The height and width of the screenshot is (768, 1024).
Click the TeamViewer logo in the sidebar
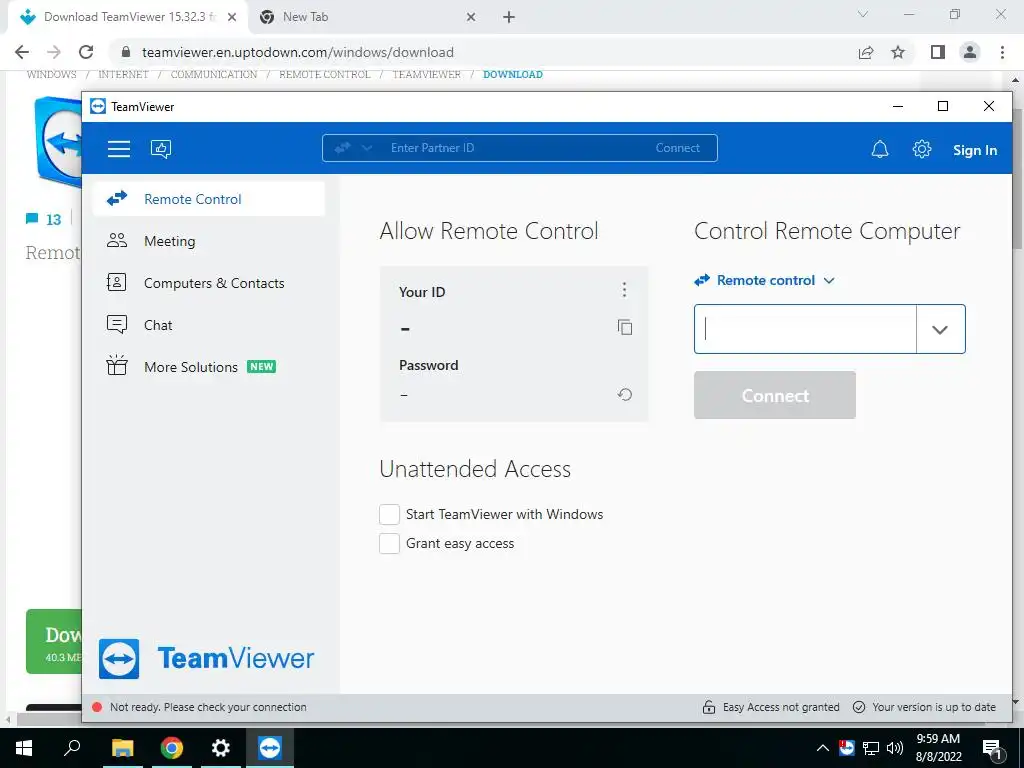206,658
